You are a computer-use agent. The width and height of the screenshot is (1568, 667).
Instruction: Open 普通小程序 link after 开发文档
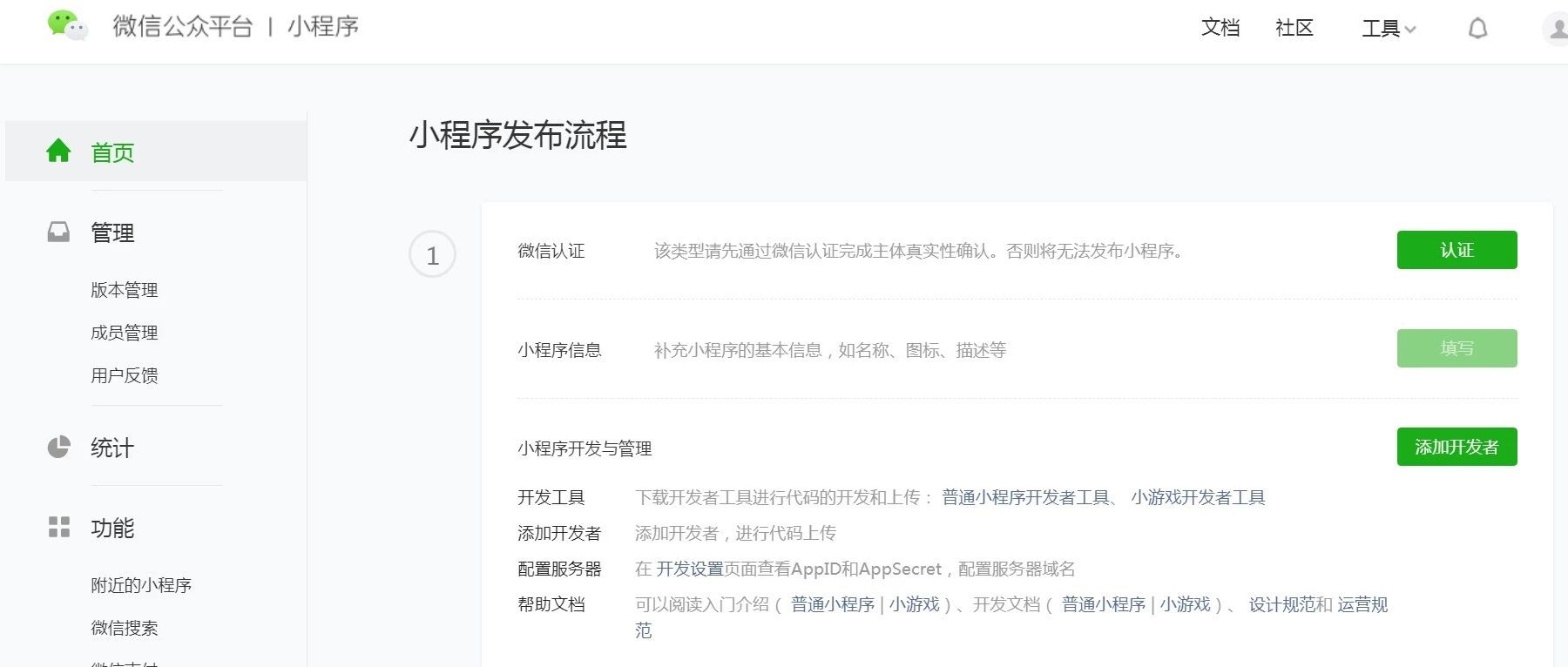[x=1104, y=604]
